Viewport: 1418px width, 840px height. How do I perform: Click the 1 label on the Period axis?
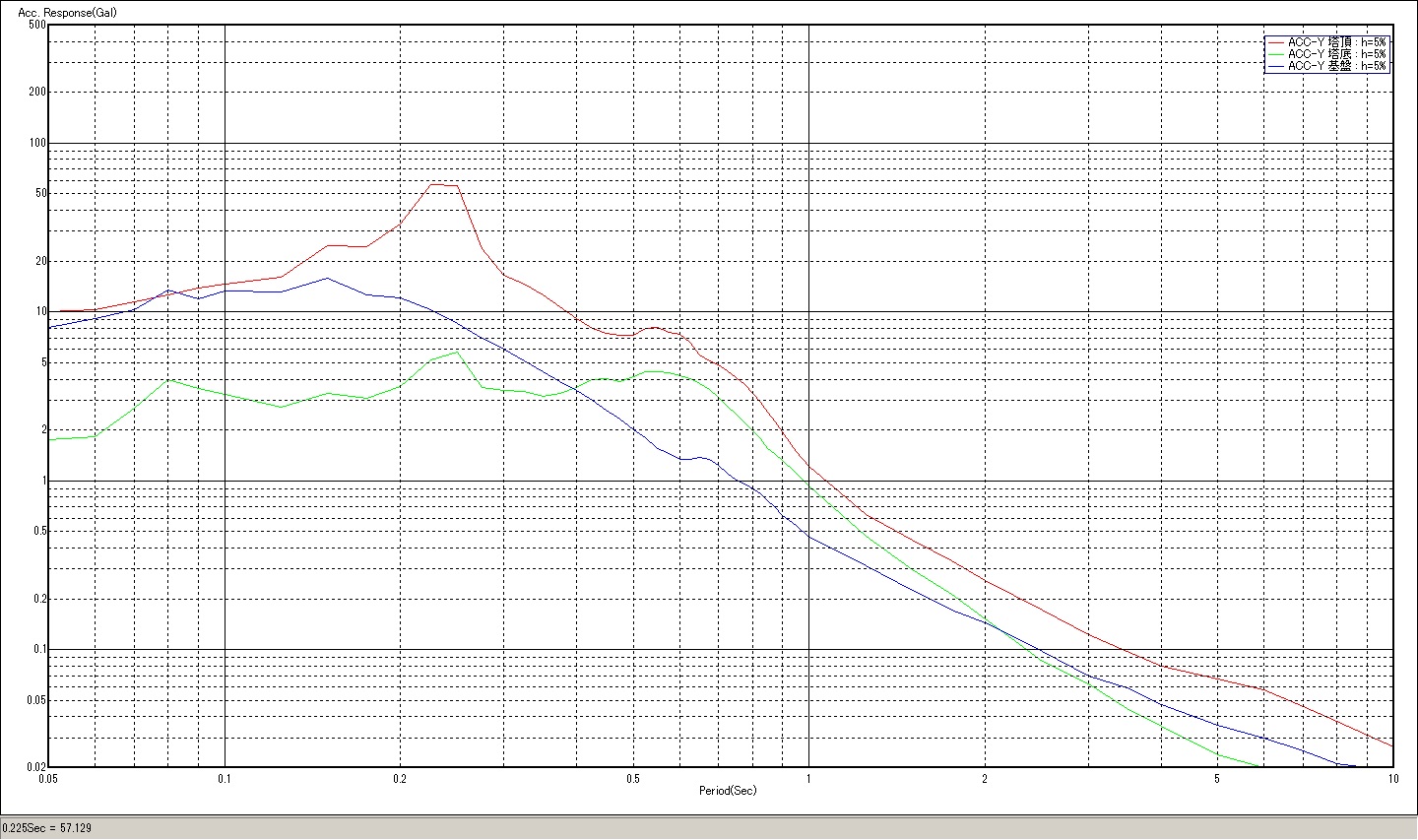click(808, 778)
